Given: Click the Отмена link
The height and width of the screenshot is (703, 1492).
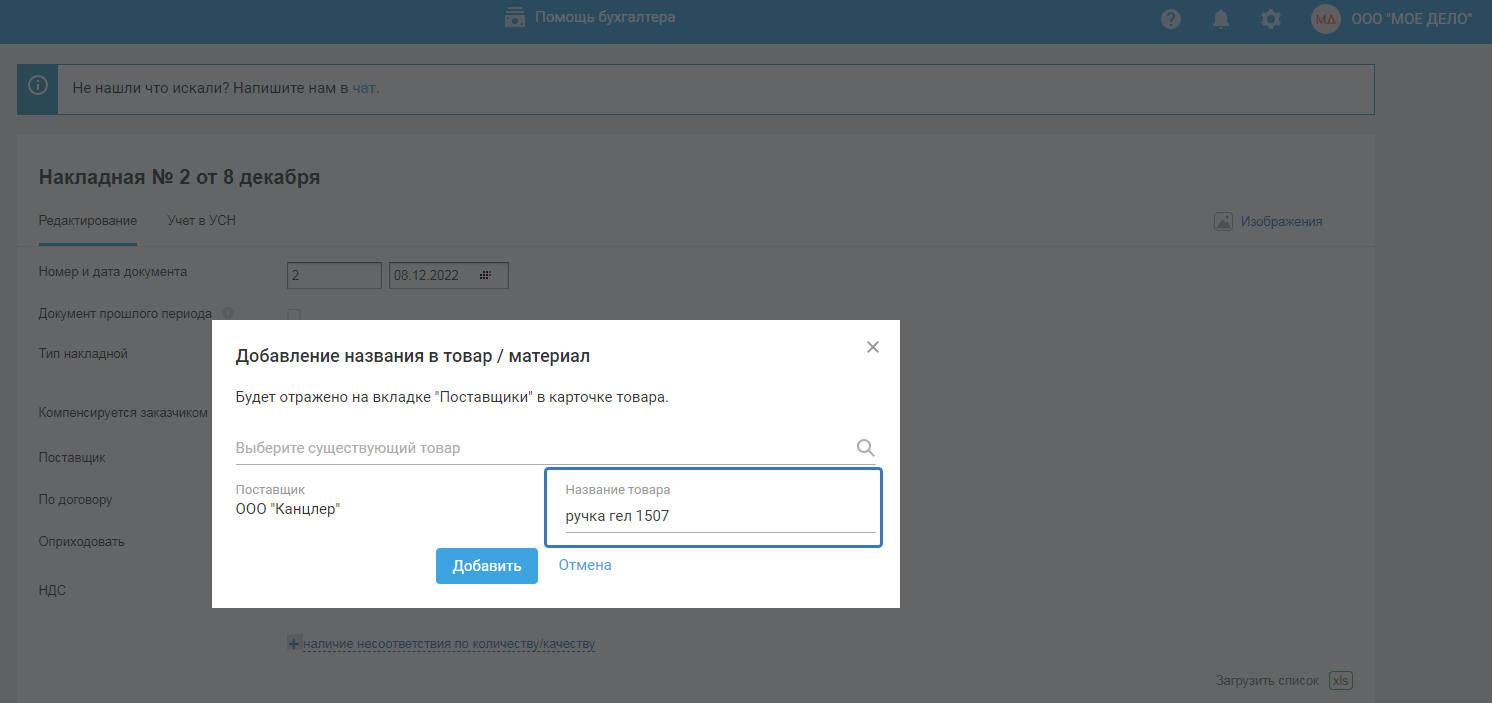Looking at the screenshot, I should (585, 565).
